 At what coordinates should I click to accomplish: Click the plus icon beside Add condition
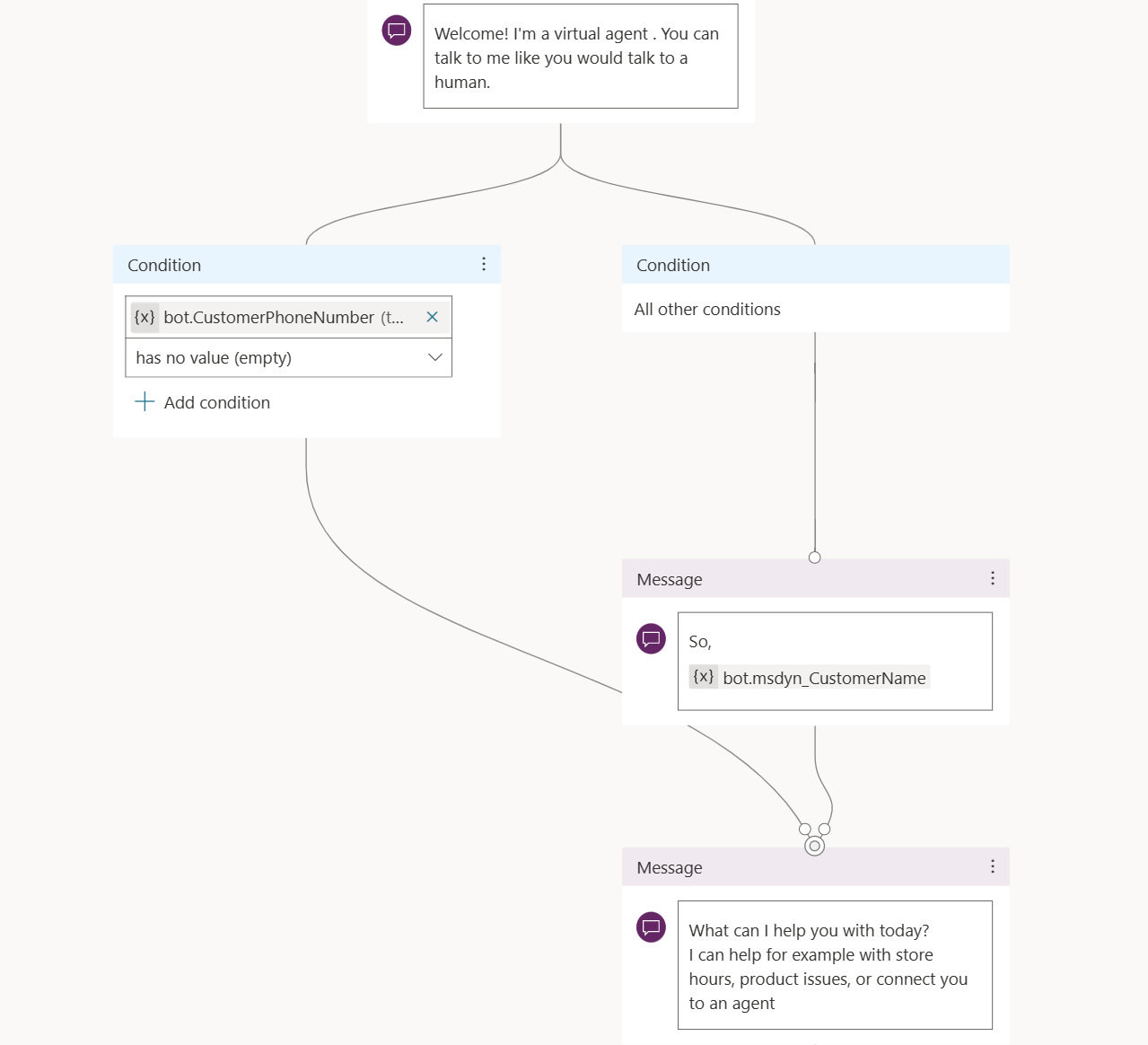(145, 401)
